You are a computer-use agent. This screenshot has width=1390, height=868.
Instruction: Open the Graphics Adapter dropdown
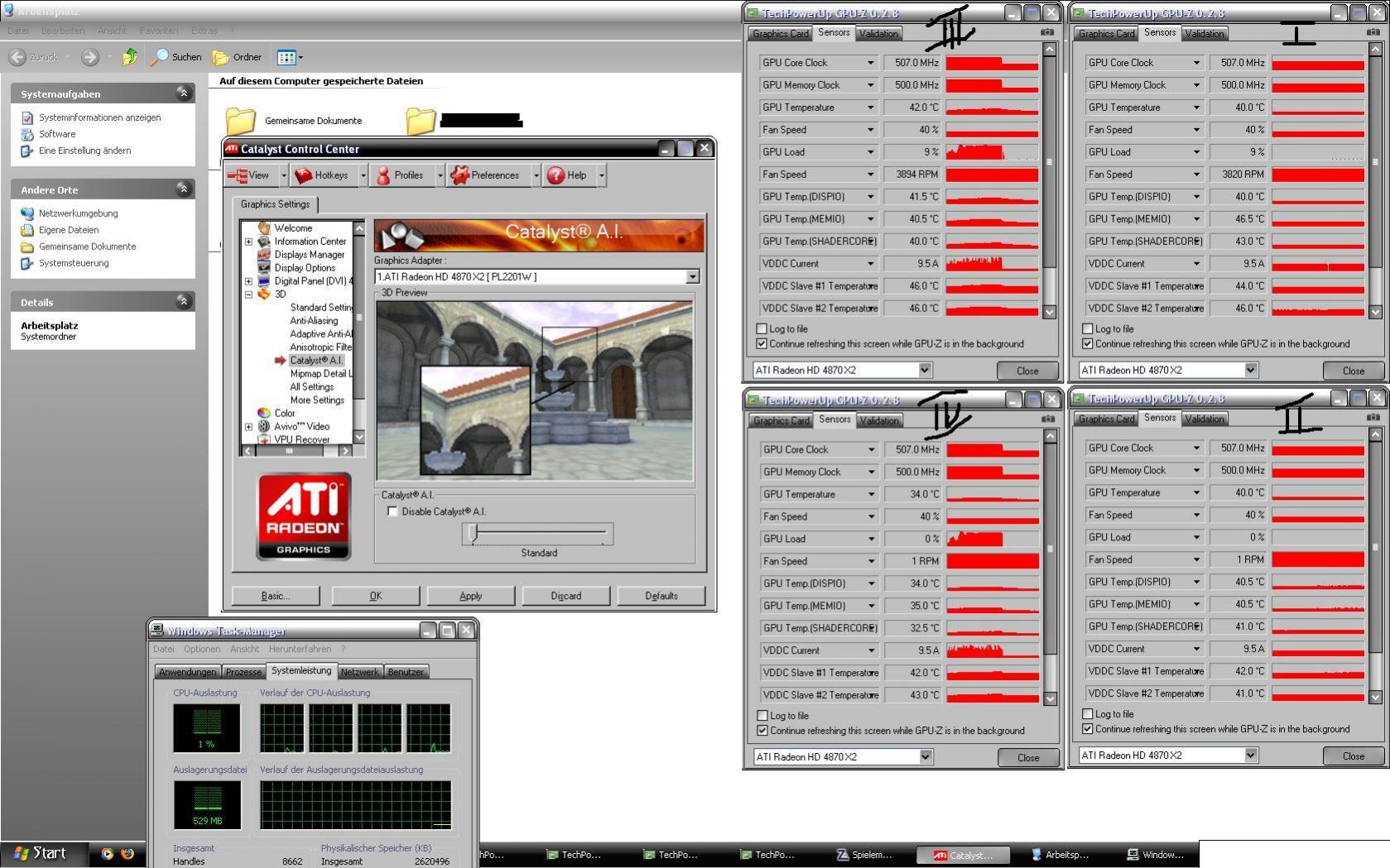click(693, 277)
